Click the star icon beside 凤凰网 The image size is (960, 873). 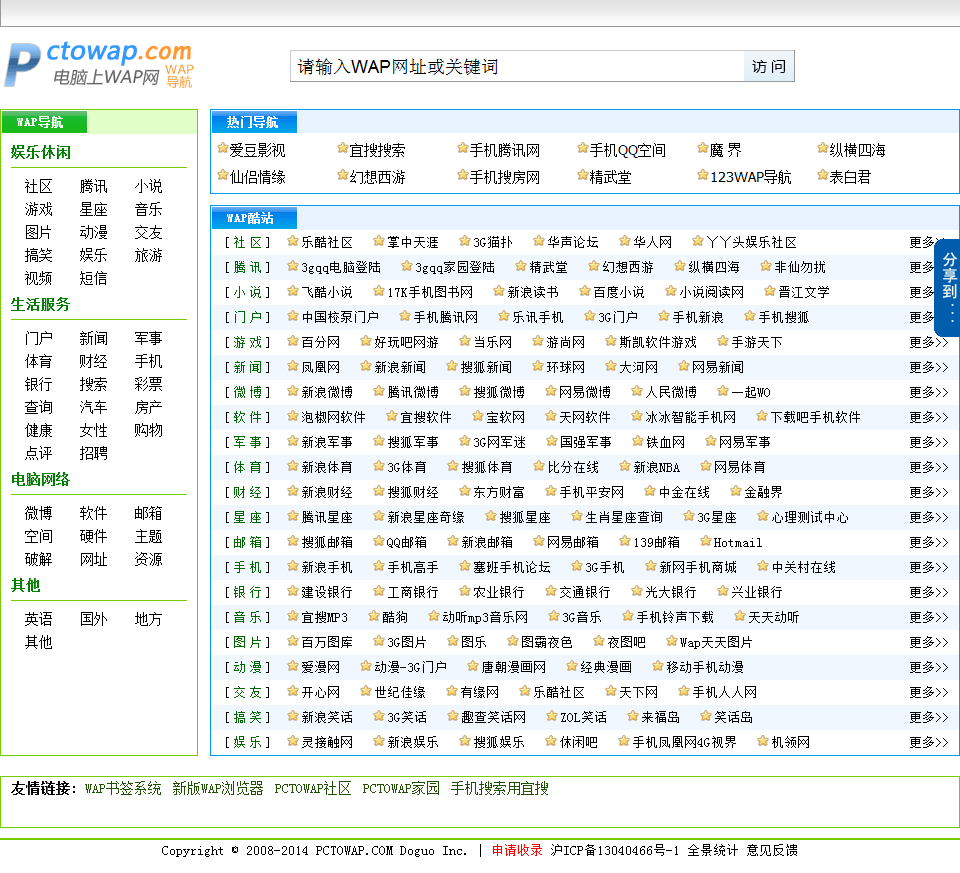293,367
